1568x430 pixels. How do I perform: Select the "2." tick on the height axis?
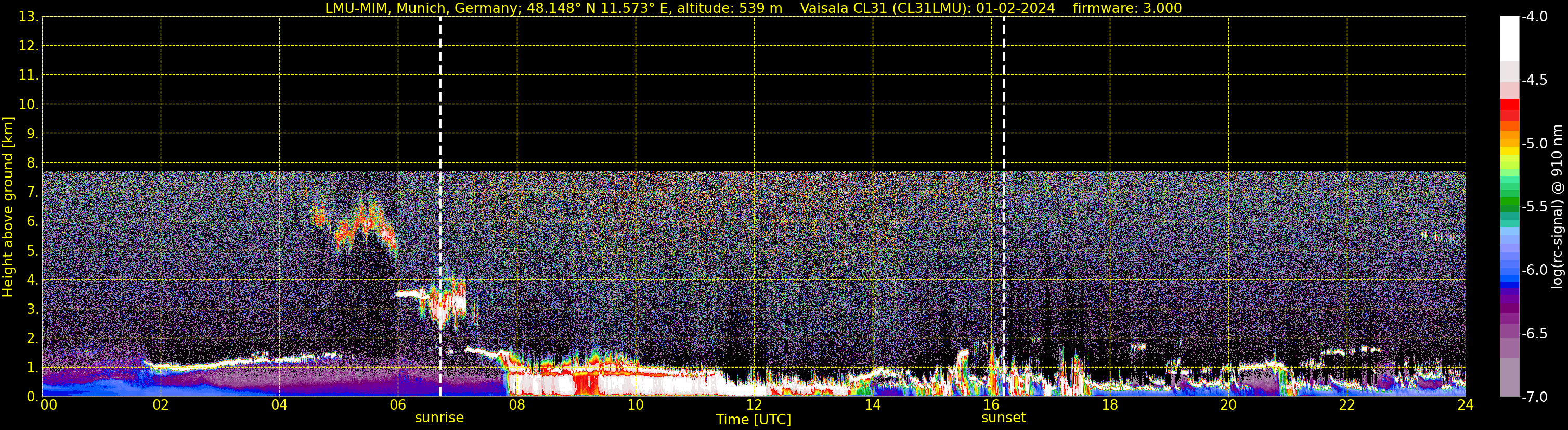click(32, 338)
